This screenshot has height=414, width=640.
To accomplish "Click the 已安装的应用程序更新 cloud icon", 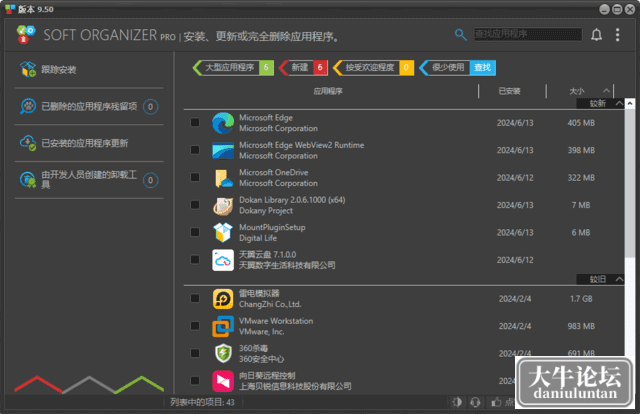I will [x=28, y=143].
